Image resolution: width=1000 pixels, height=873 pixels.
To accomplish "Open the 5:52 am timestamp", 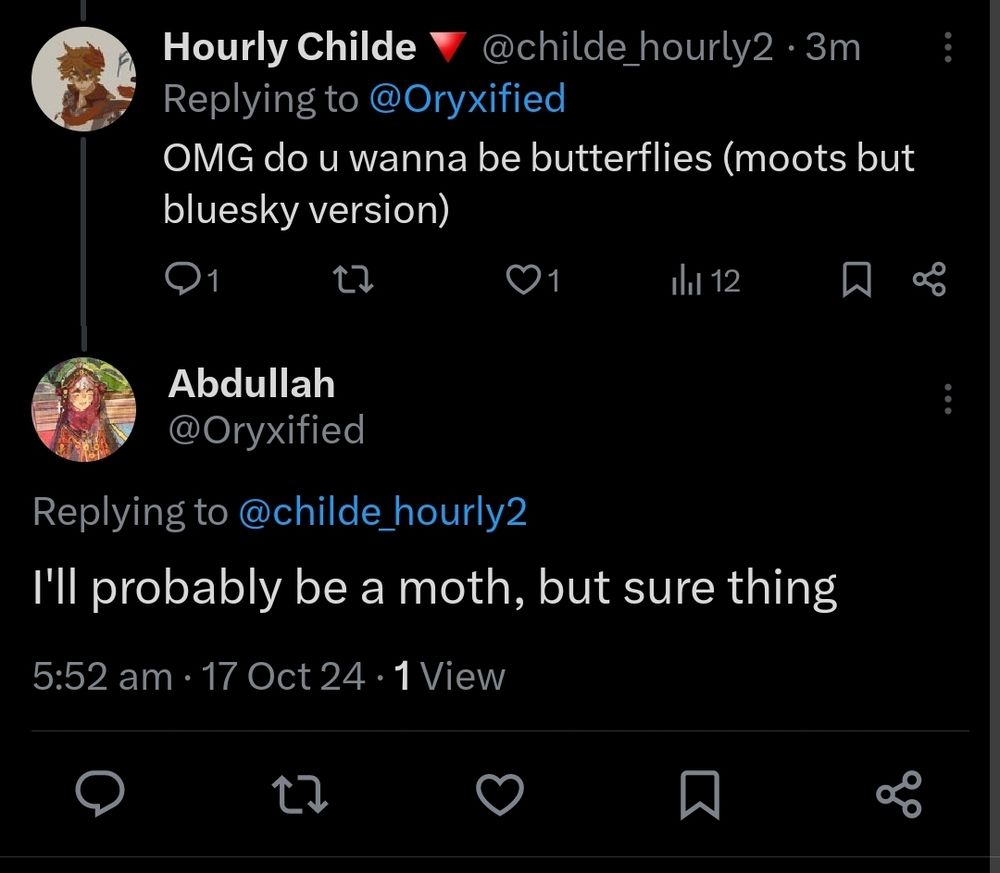I will [x=102, y=677].
